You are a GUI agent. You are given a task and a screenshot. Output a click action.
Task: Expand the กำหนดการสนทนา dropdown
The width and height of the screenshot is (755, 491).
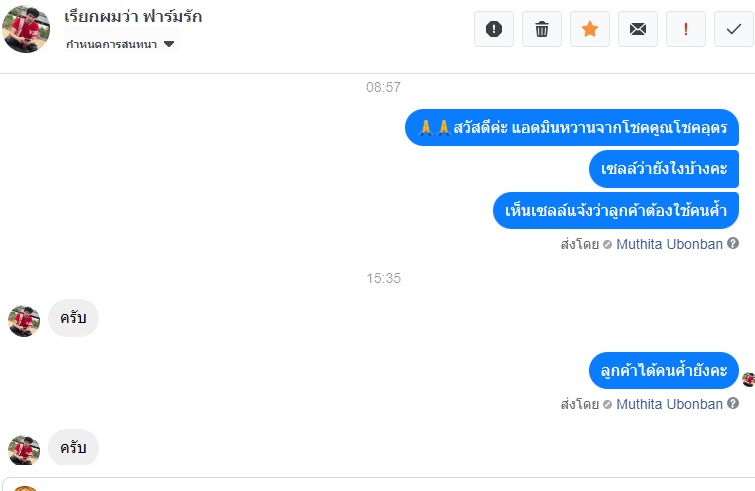pos(120,44)
